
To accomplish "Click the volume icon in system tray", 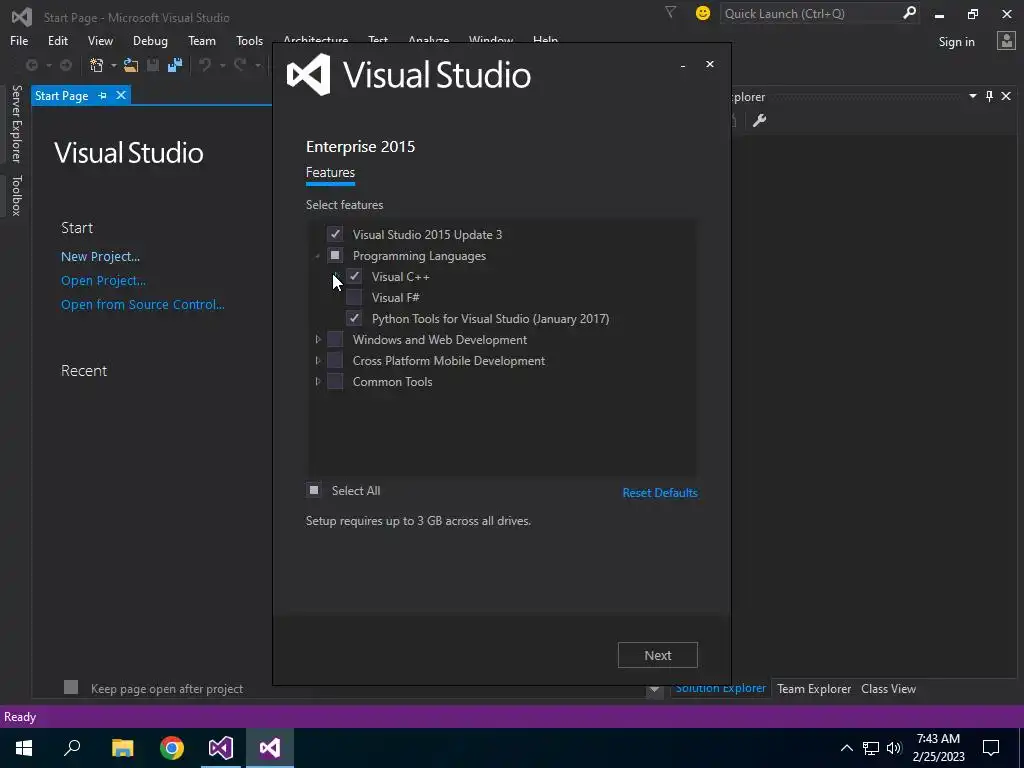I will 894,748.
